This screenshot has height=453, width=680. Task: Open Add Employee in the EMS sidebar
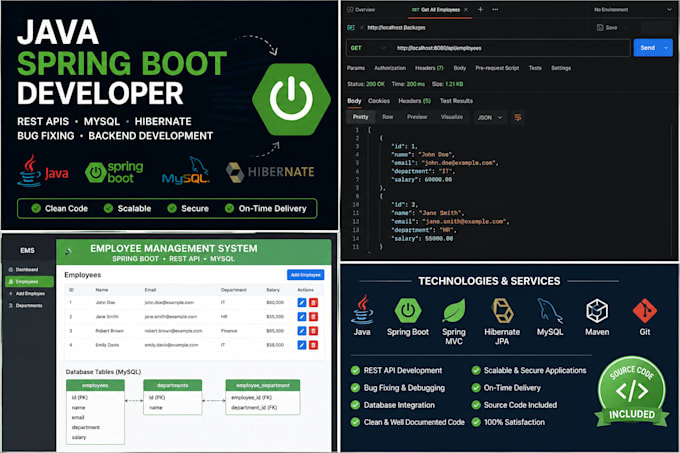click(x=26, y=294)
